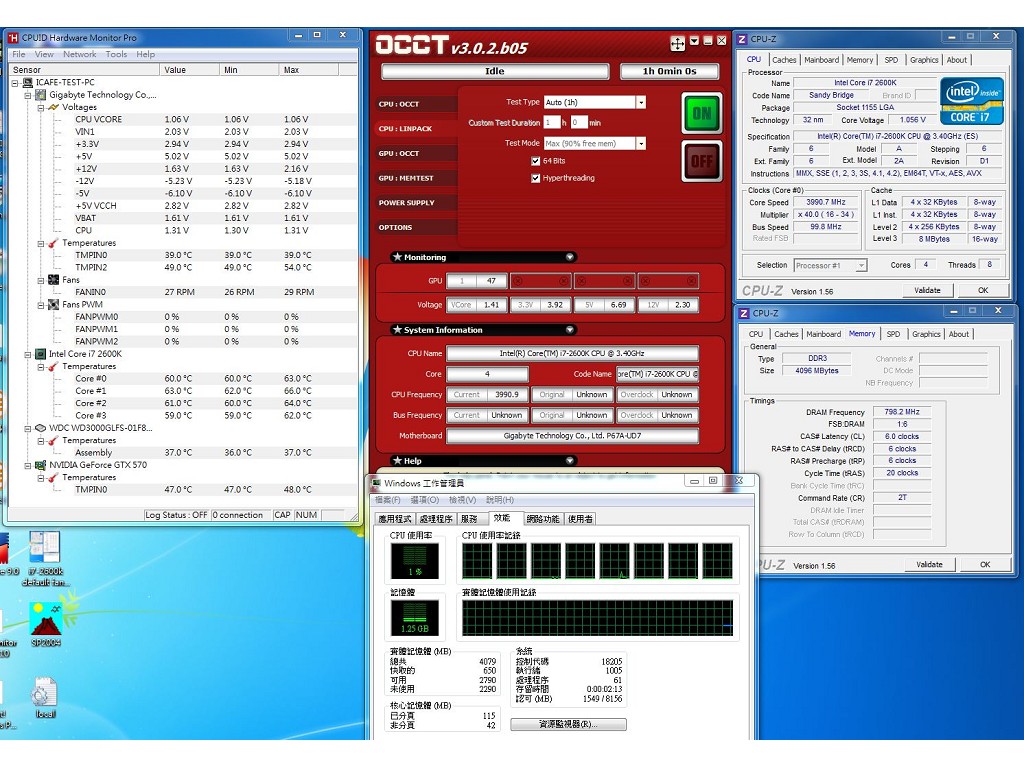Viewport: 1024px width, 768px height.
Task: Click the Resource Monitor button in Task Manager
Action: click(568, 724)
